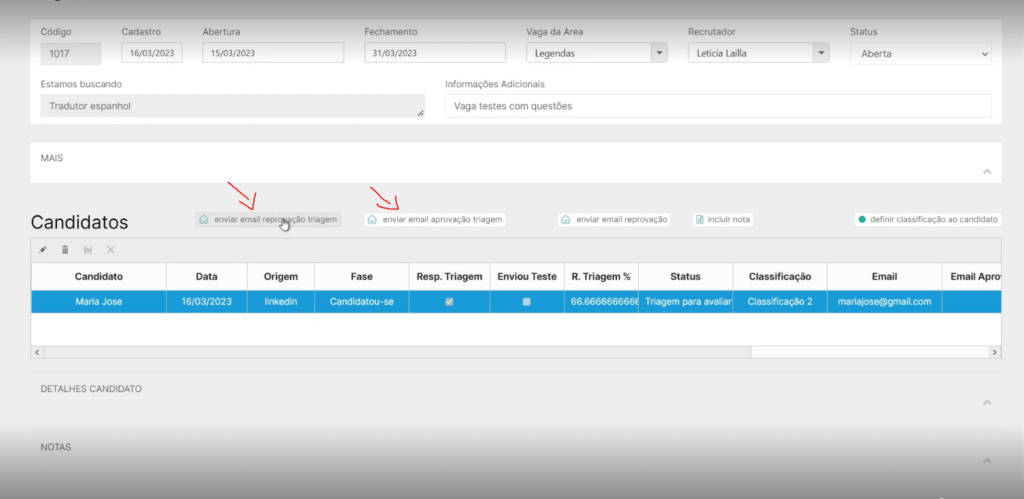Click the save disk icon in candidates toolbar
Screen dimensions: 1024x499
tap(88, 250)
